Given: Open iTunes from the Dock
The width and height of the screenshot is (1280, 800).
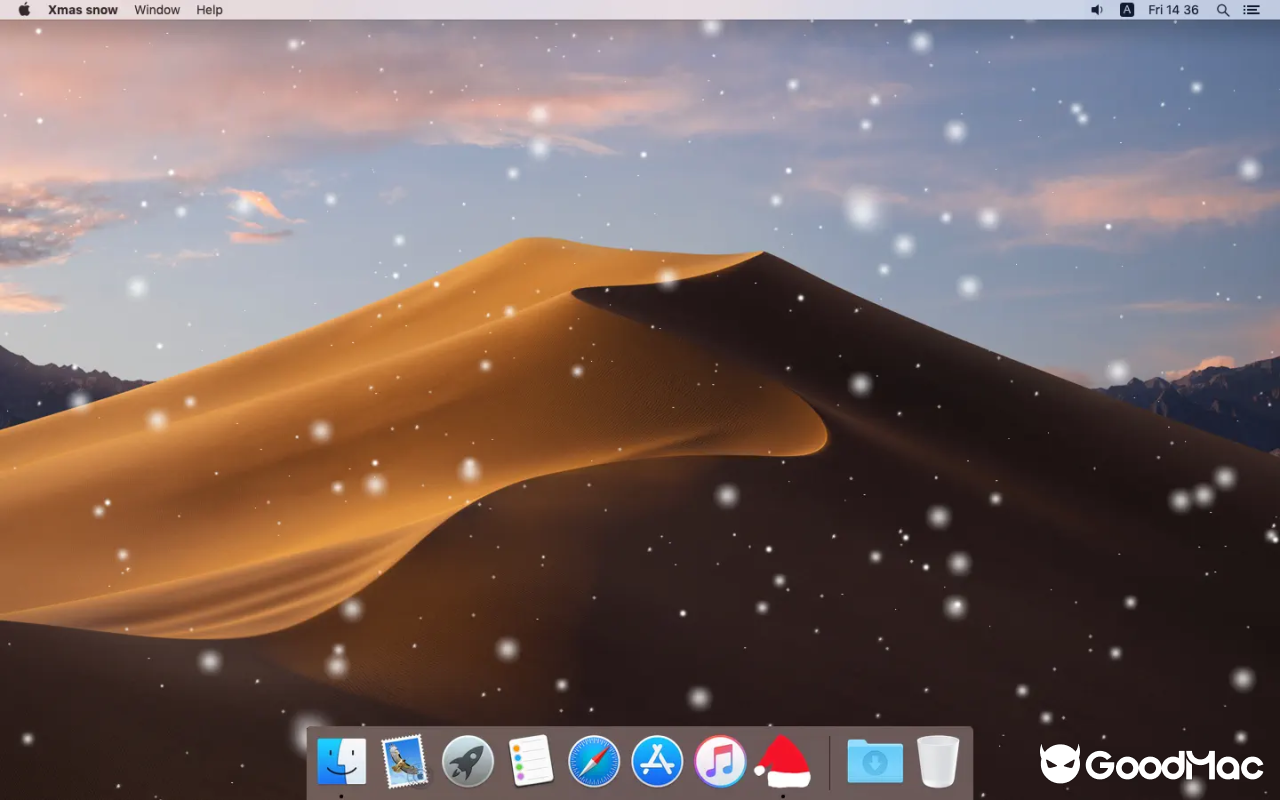Looking at the screenshot, I should click(x=720, y=761).
